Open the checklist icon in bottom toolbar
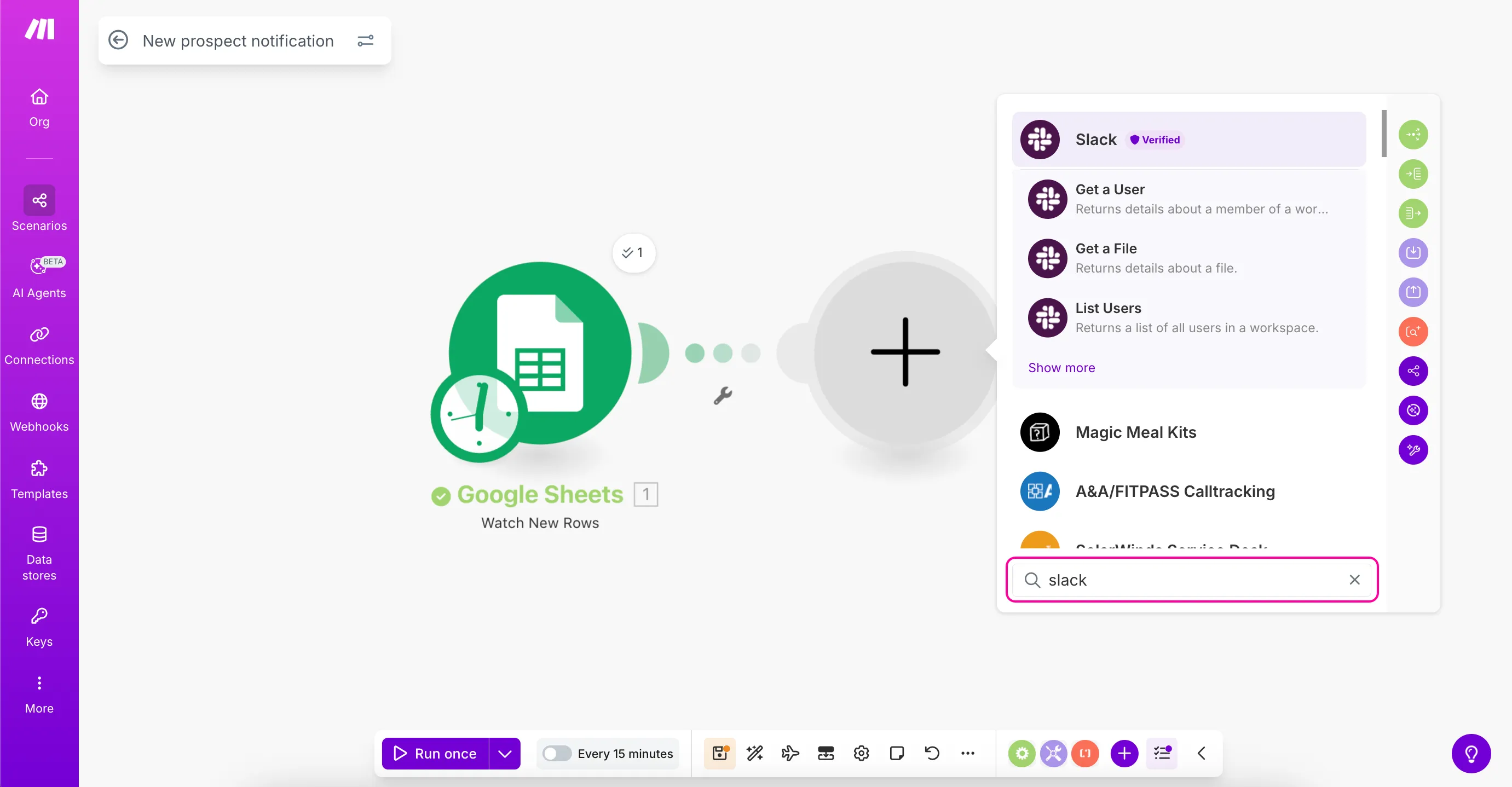 click(x=1162, y=753)
